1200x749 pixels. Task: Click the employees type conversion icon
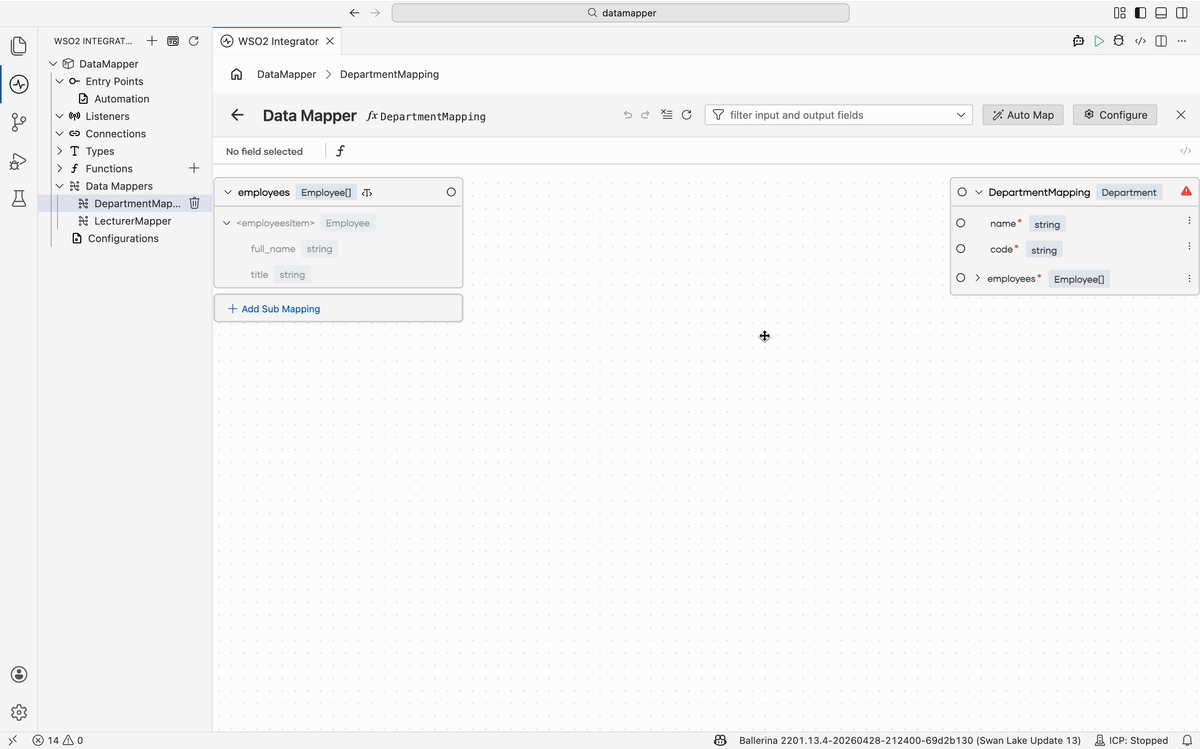point(367,192)
